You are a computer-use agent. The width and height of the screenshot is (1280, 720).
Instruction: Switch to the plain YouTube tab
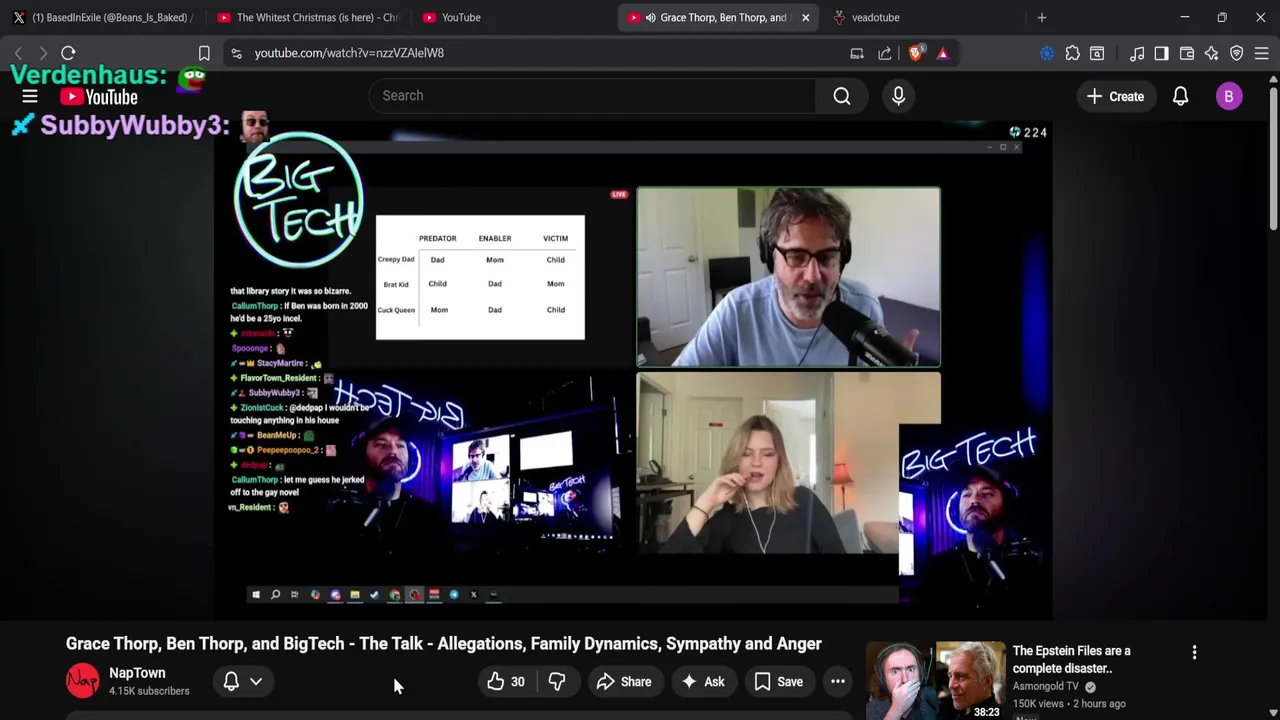510,17
